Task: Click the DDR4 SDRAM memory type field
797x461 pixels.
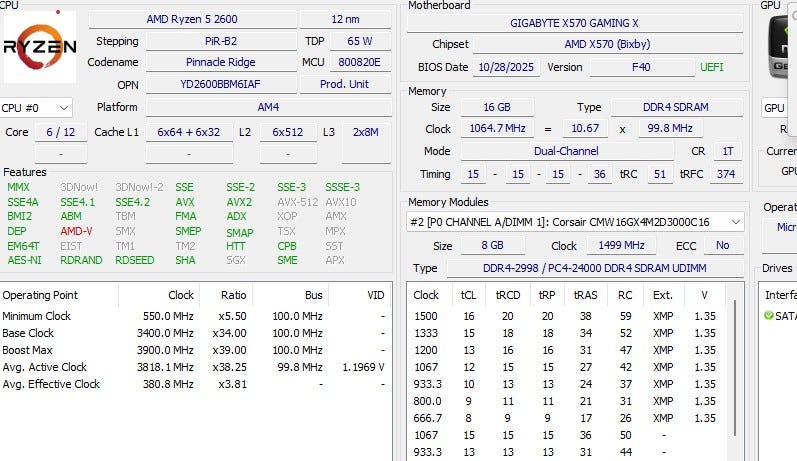Action: 676,107
